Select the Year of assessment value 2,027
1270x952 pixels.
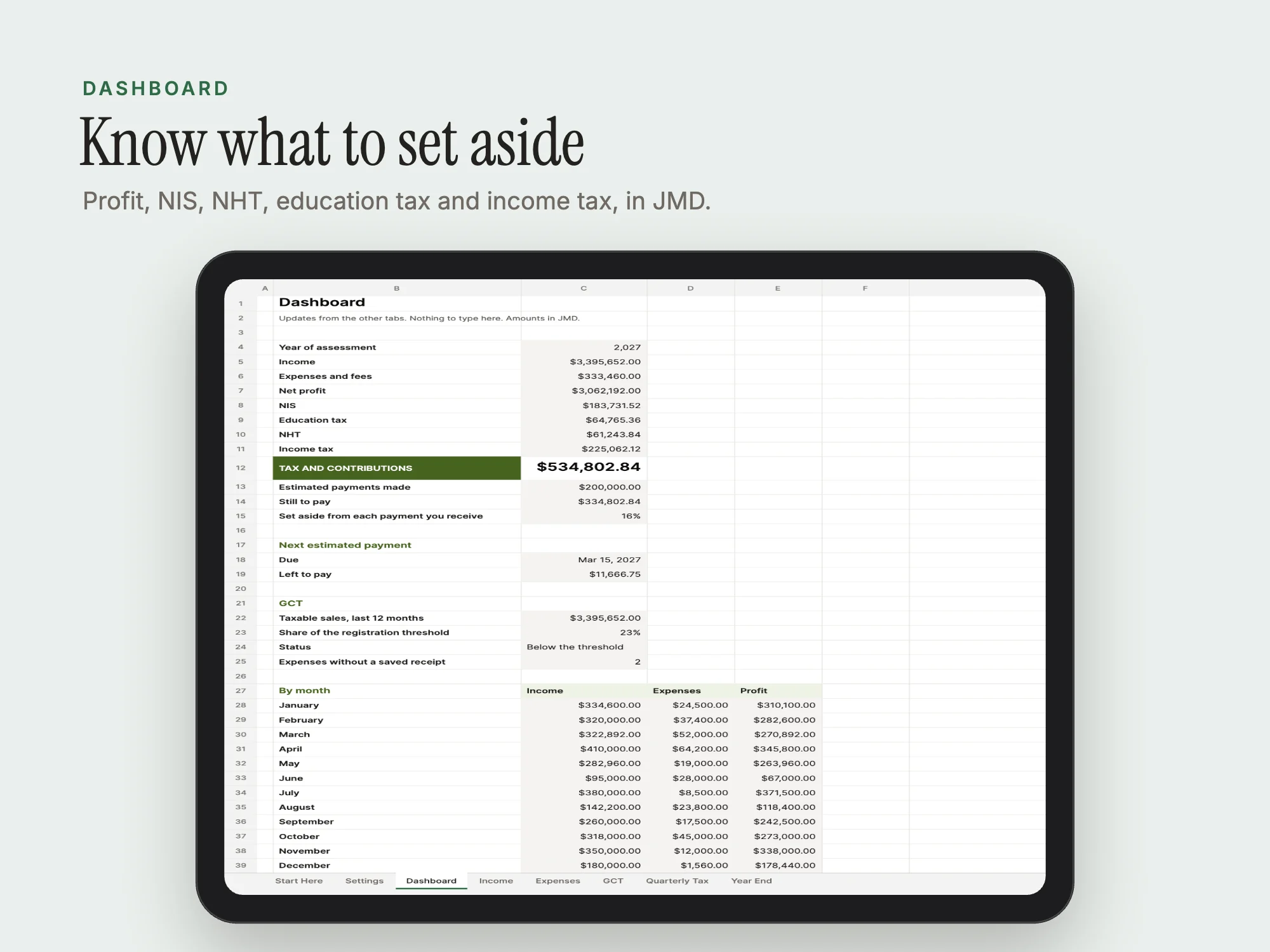pyautogui.click(x=584, y=347)
